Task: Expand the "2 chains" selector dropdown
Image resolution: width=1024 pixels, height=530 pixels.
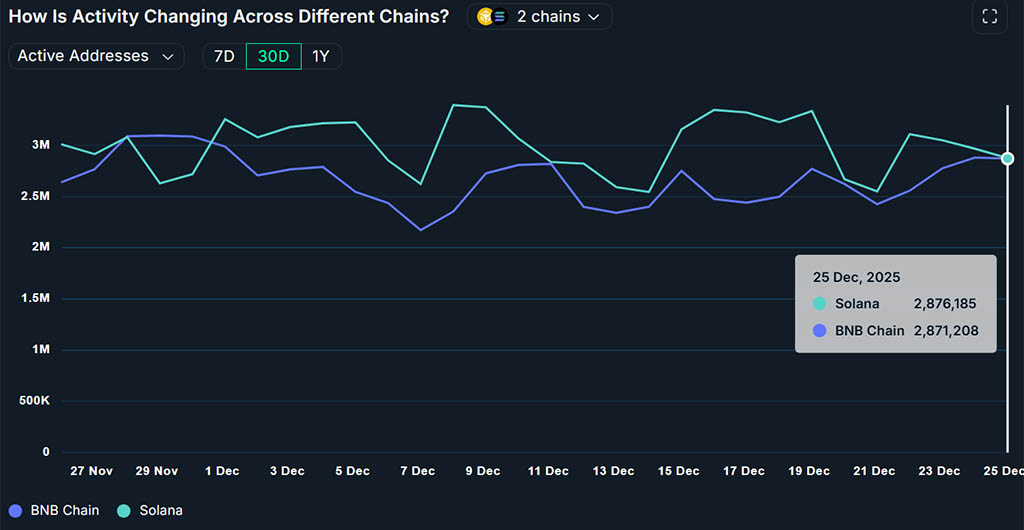Action: click(x=540, y=17)
